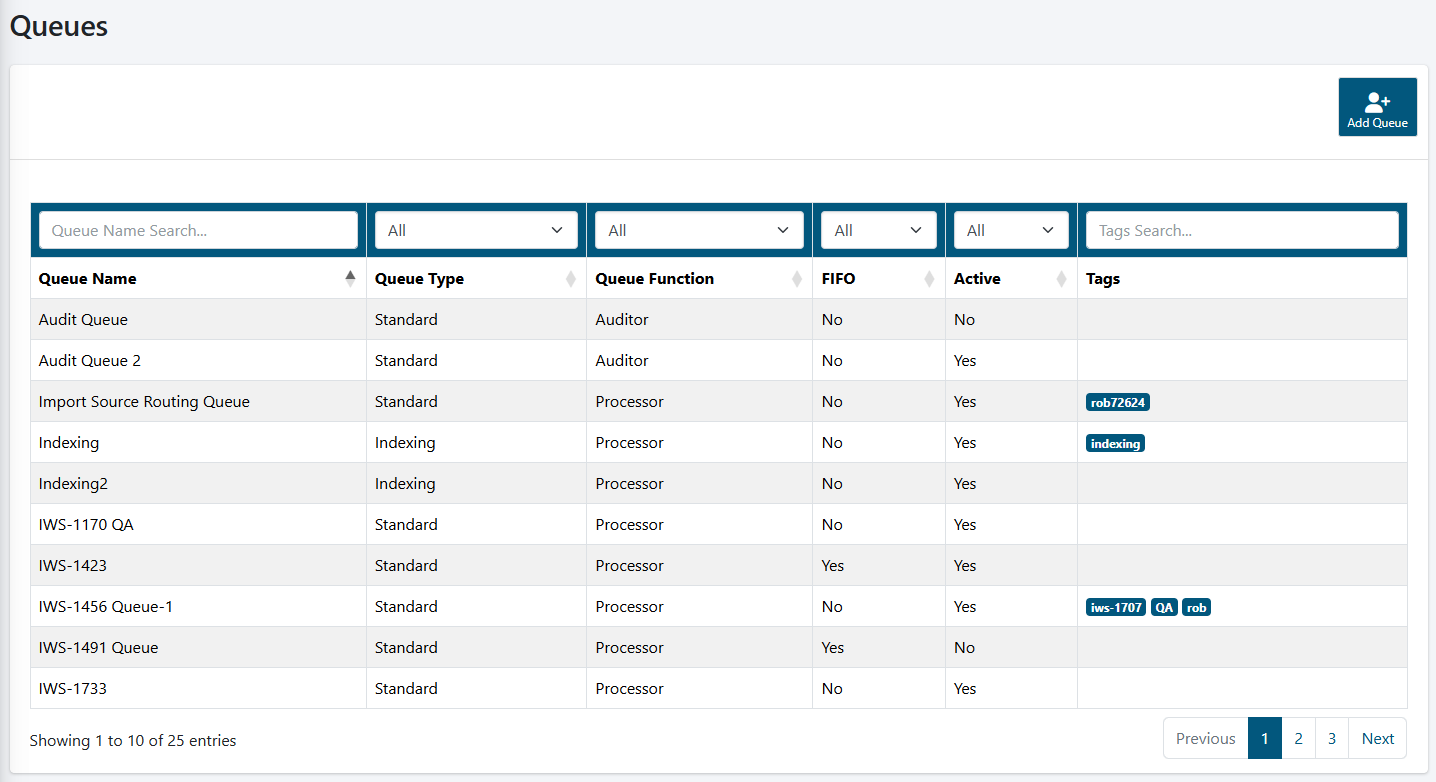The height and width of the screenshot is (782, 1436).
Task: Select current page 1 button
Action: pyautogui.click(x=1265, y=738)
